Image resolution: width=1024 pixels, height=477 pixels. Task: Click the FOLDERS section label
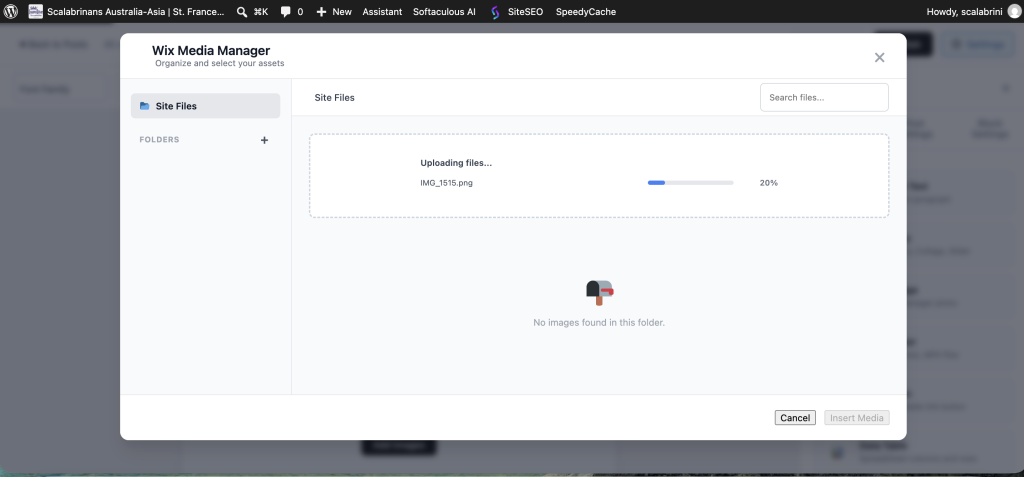point(159,140)
